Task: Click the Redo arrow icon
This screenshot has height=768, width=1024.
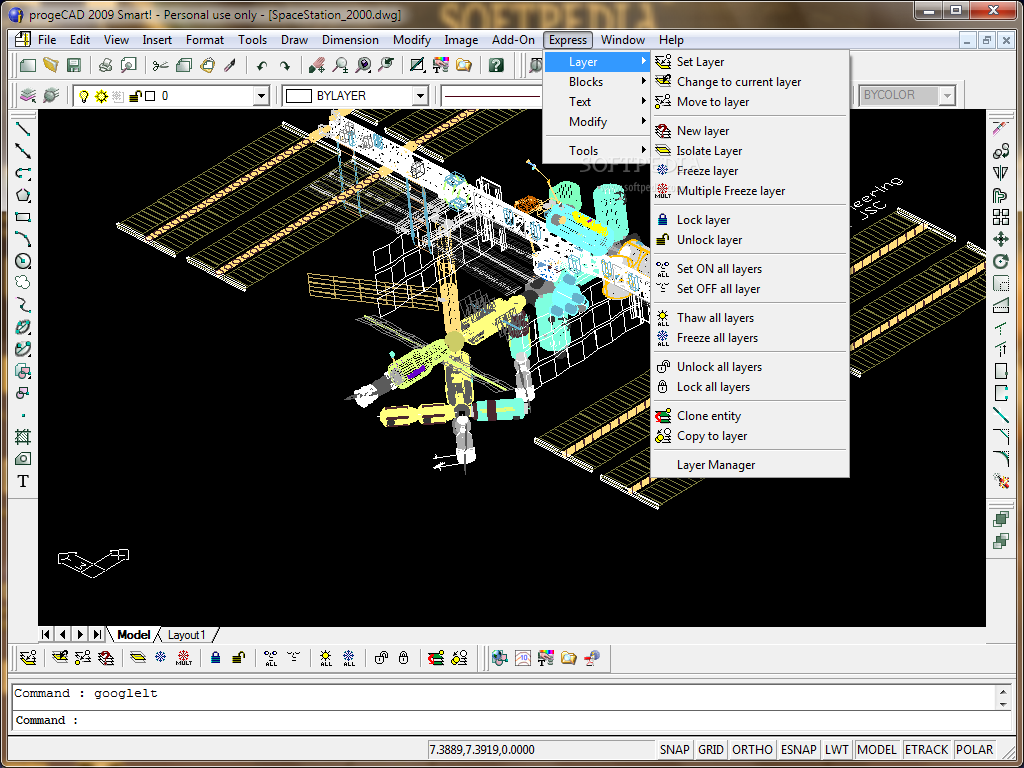Action: (285, 65)
